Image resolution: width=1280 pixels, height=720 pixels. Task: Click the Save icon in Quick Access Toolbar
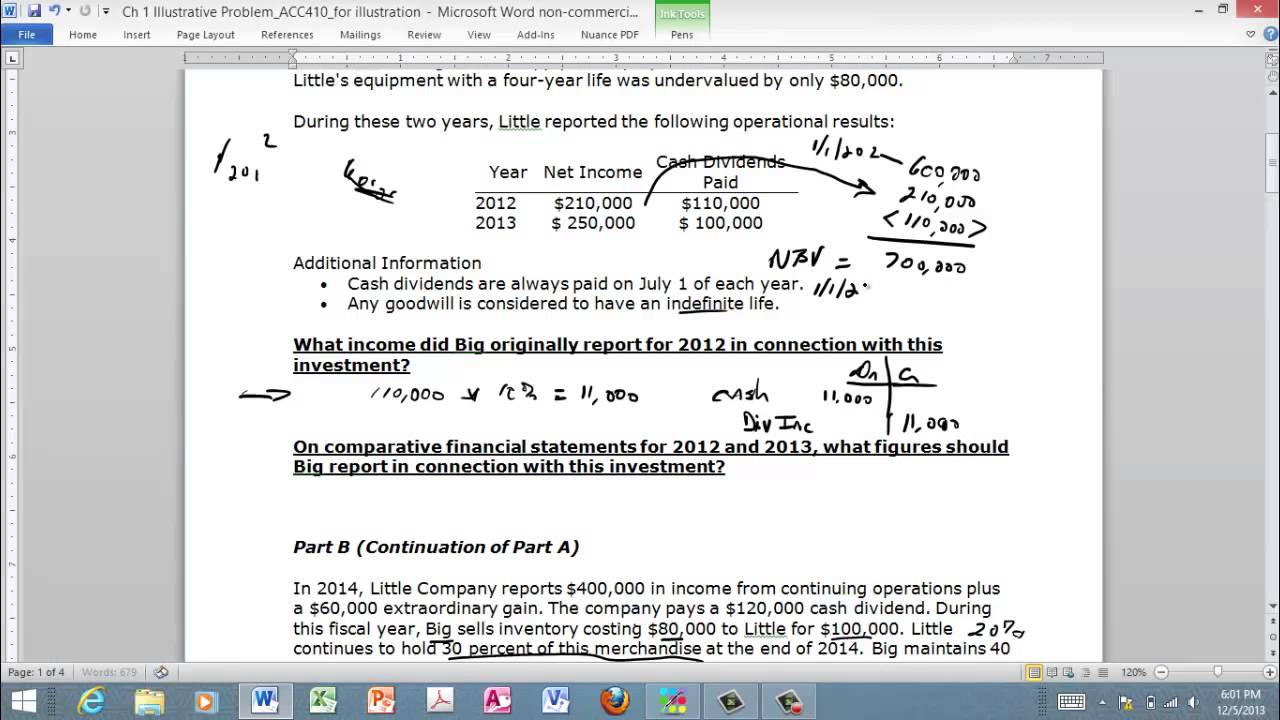34,11
